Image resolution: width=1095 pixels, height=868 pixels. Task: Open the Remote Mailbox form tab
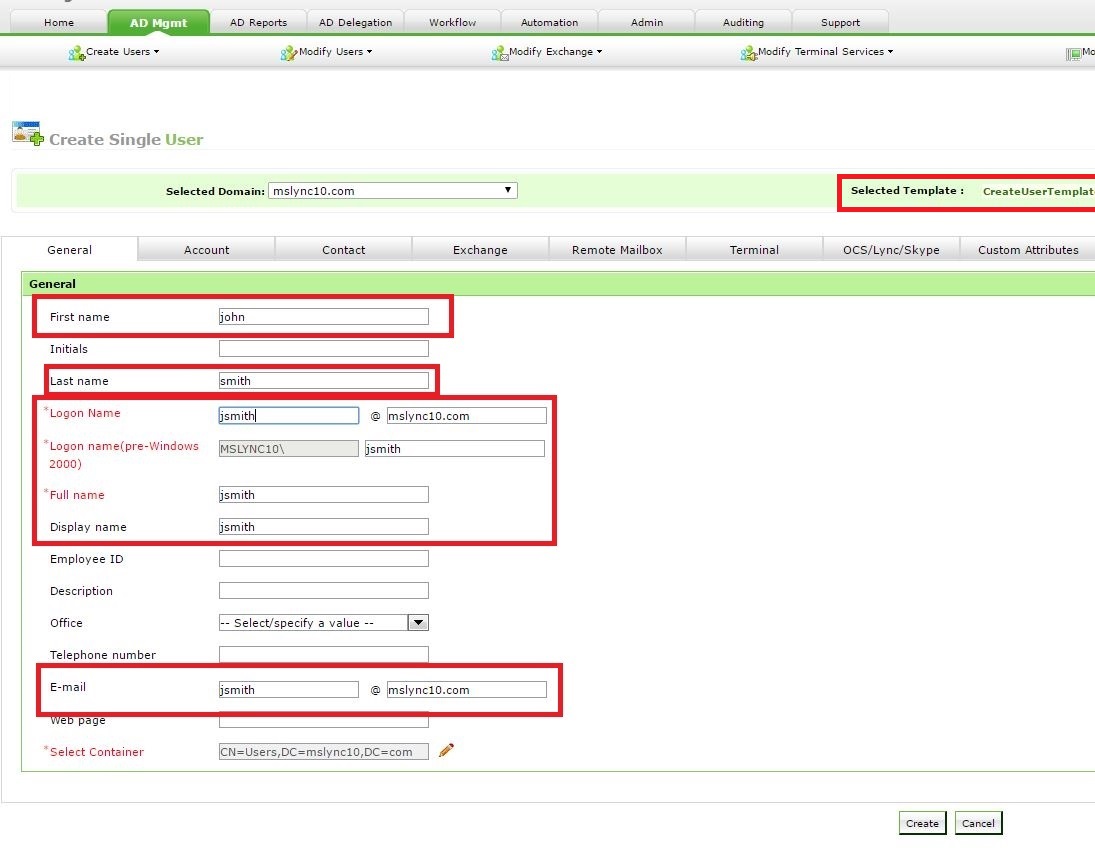click(617, 250)
